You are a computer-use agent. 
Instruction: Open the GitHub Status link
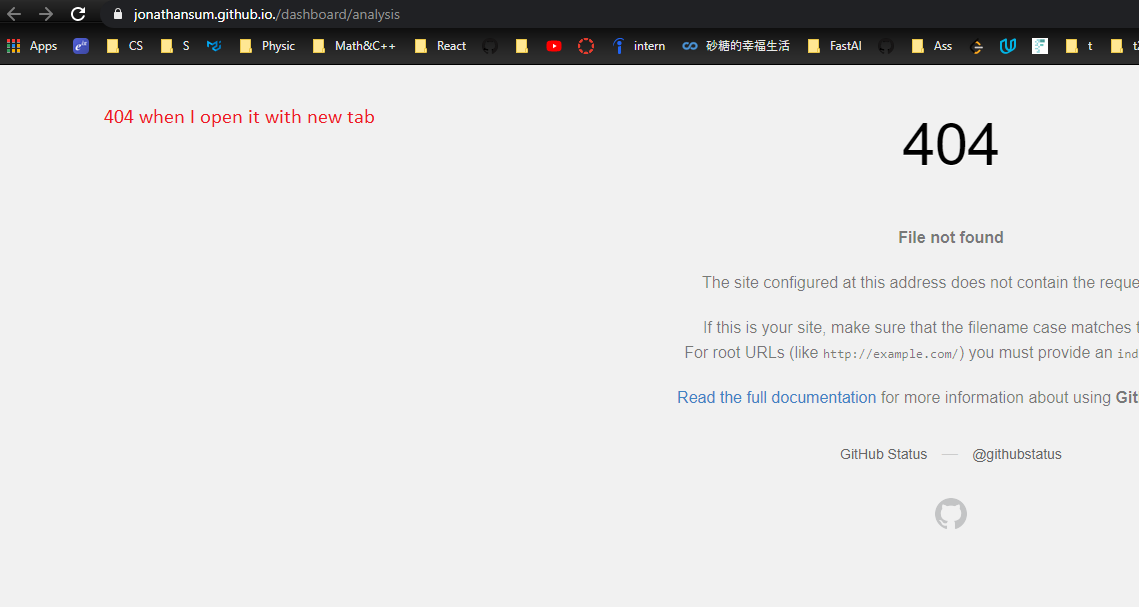[x=883, y=454]
